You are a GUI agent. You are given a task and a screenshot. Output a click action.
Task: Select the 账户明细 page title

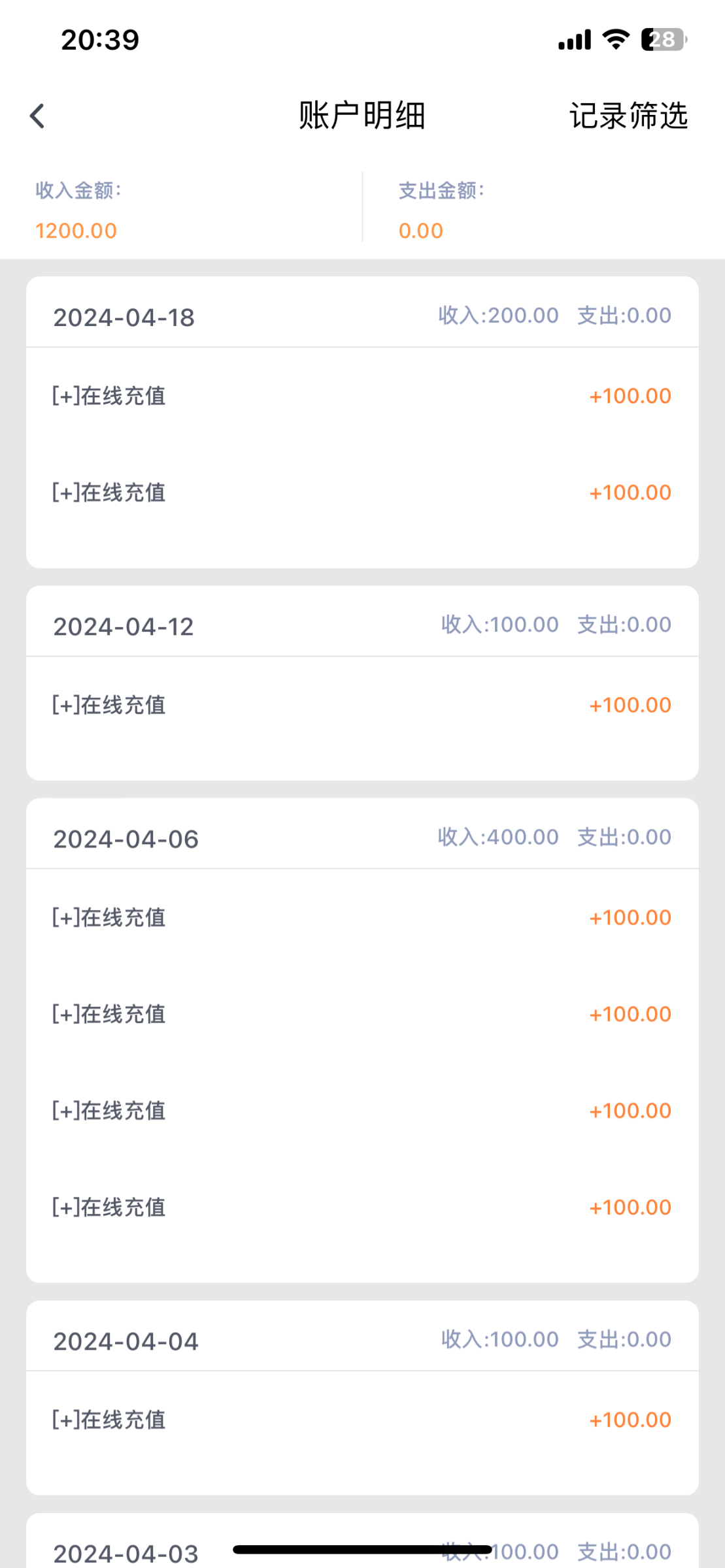tap(362, 116)
